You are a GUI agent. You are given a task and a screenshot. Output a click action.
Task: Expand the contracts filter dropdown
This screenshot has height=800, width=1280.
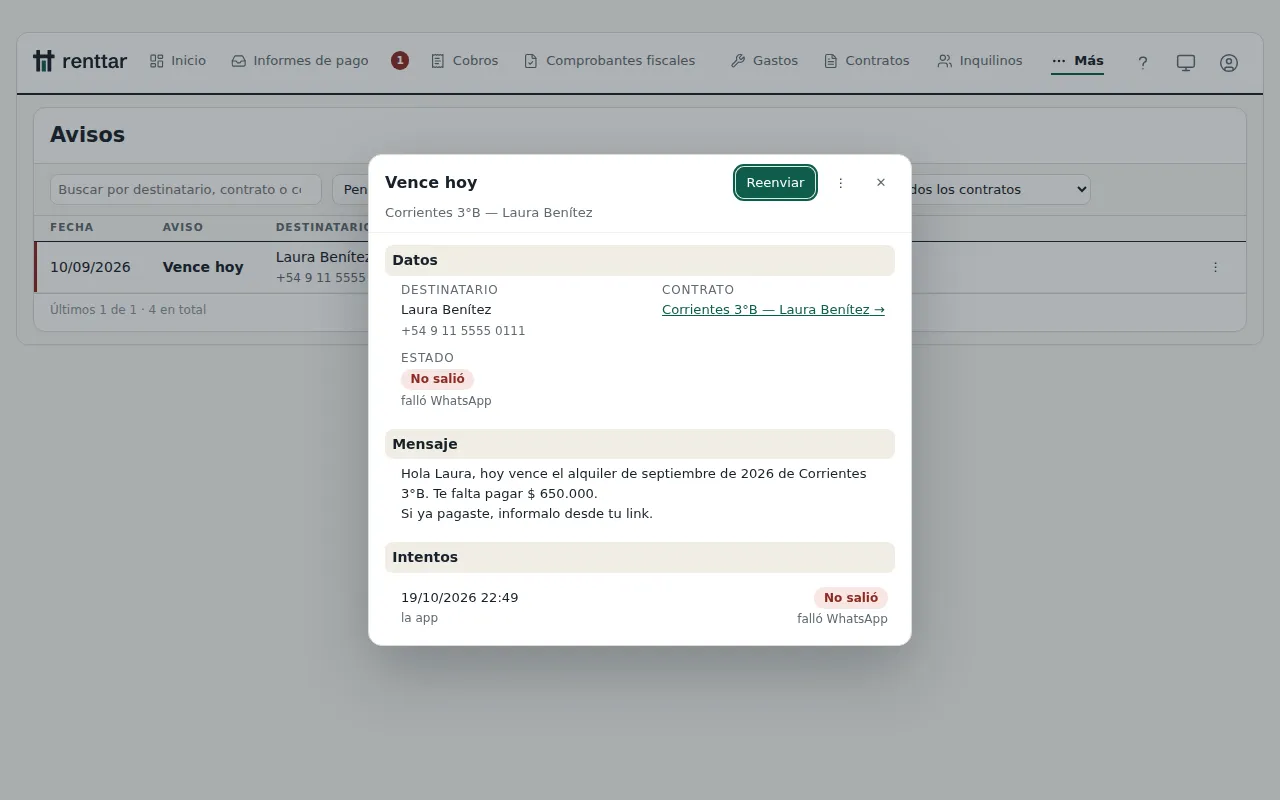point(1000,189)
